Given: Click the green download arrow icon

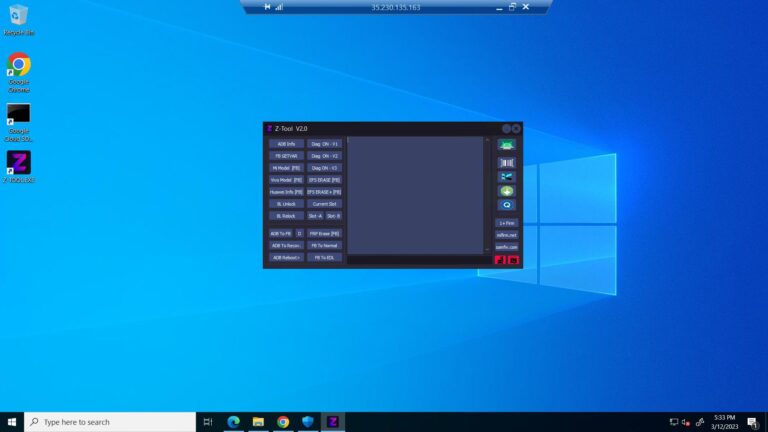Looking at the screenshot, I should (x=506, y=191).
